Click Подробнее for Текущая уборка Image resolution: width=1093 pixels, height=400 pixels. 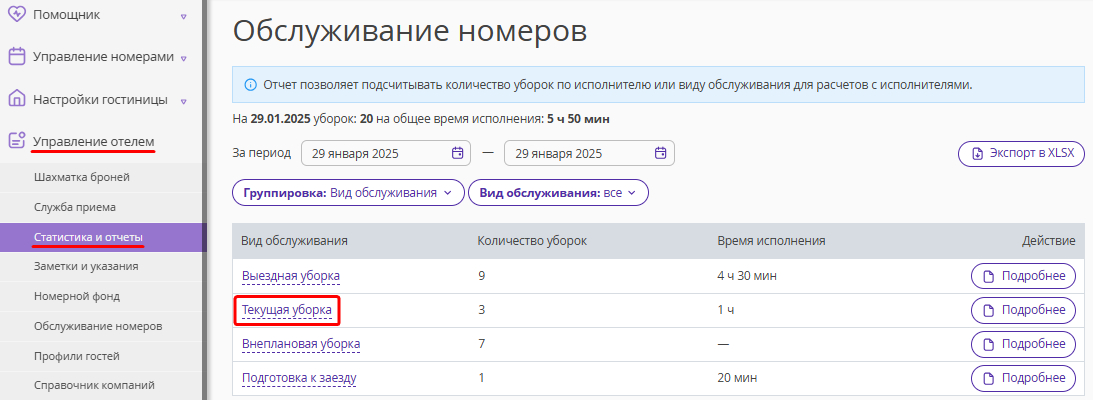(1023, 310)
